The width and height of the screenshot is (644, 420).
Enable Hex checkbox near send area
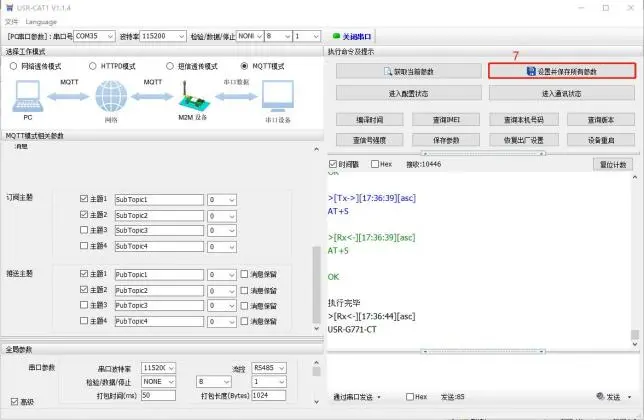(409, 397)
